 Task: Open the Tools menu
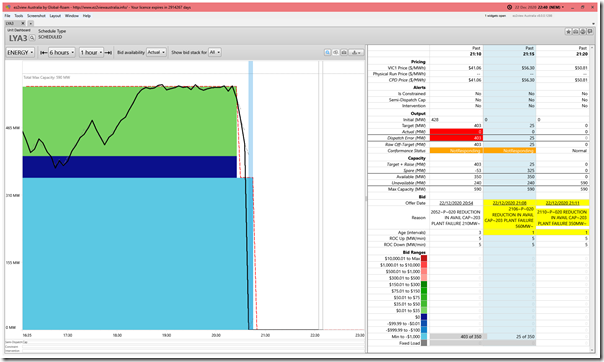(x=19, y=16)
